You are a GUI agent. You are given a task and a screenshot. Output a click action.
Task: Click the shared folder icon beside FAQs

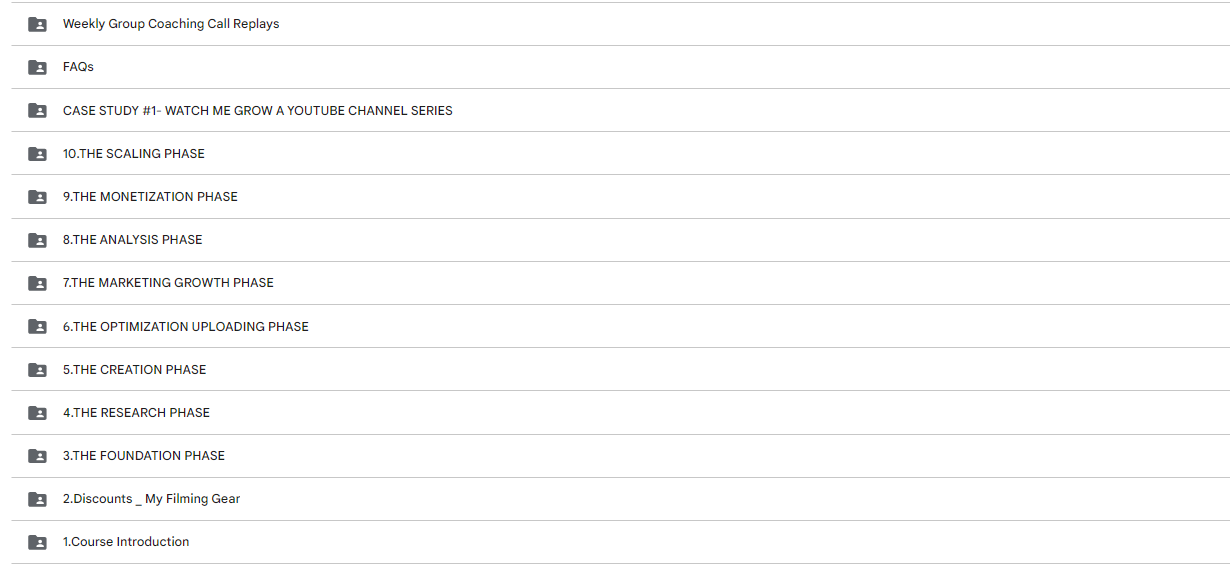tap(37, 67)
